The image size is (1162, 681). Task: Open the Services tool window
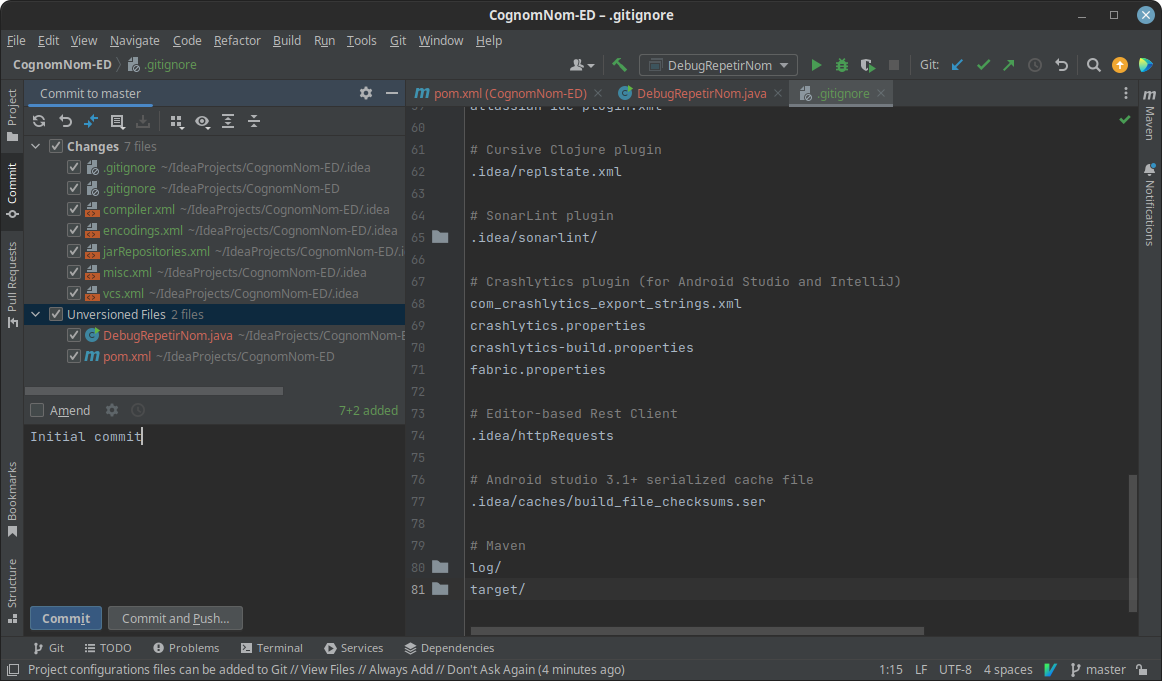[x=353, y=648]
